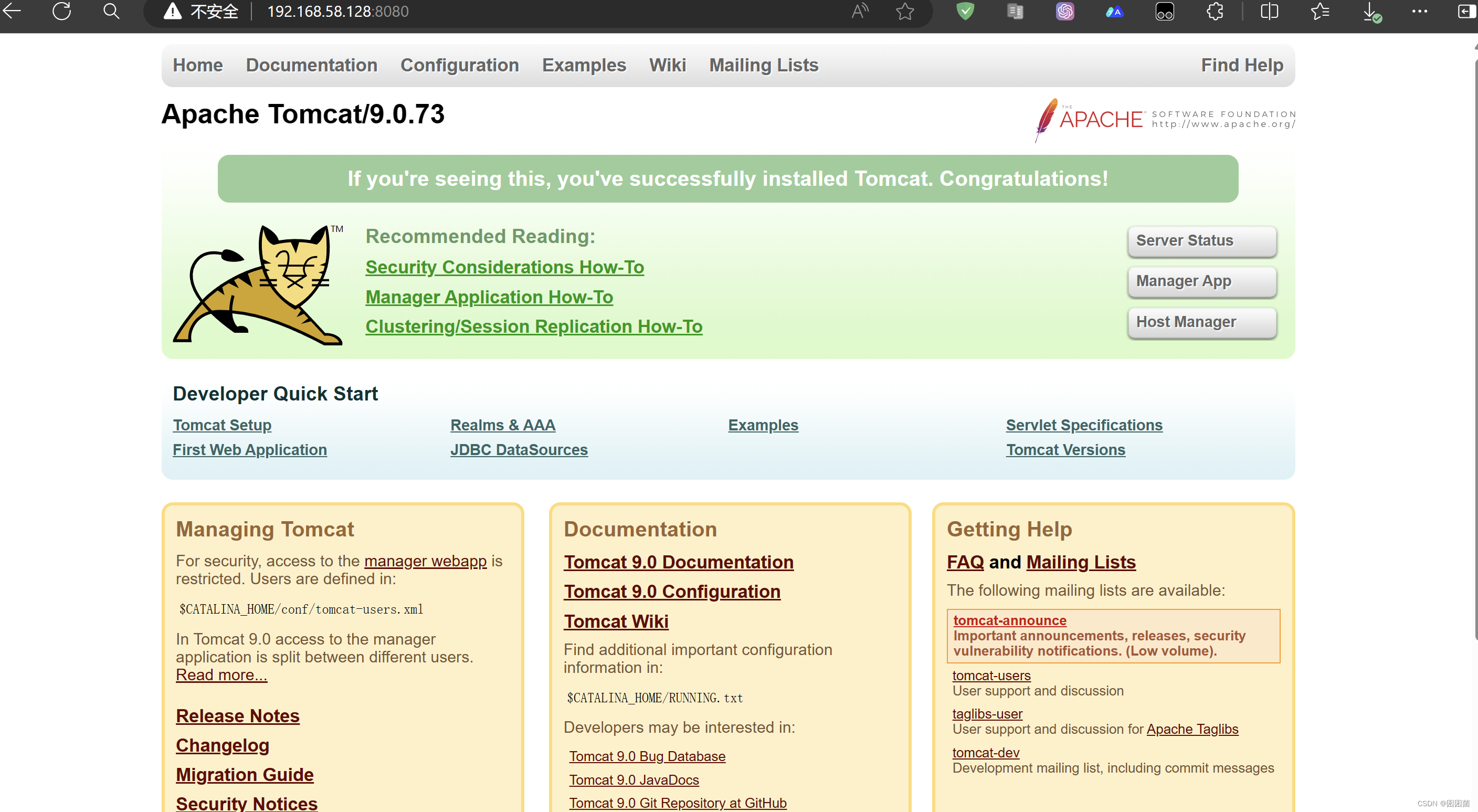Open the extensions puzzle-piece icon

coord(1215,11)
